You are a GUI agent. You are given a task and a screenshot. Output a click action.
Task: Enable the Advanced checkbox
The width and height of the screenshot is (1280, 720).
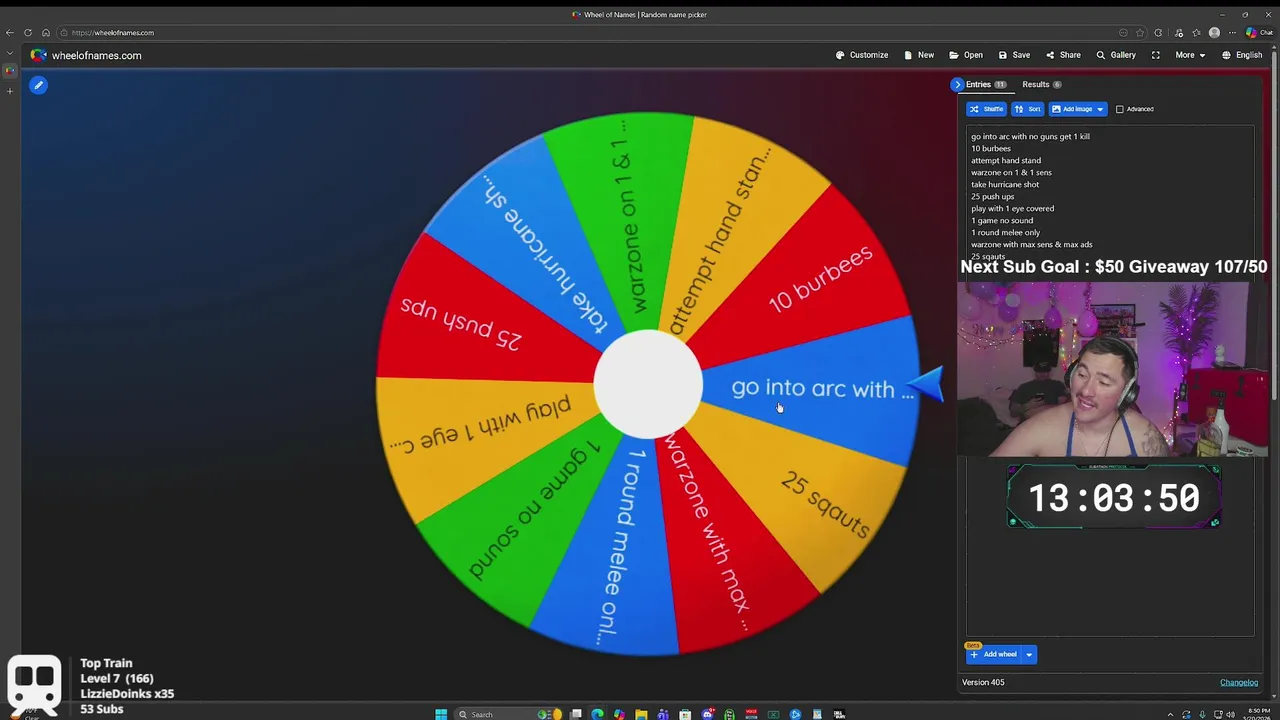(1120, 109)
